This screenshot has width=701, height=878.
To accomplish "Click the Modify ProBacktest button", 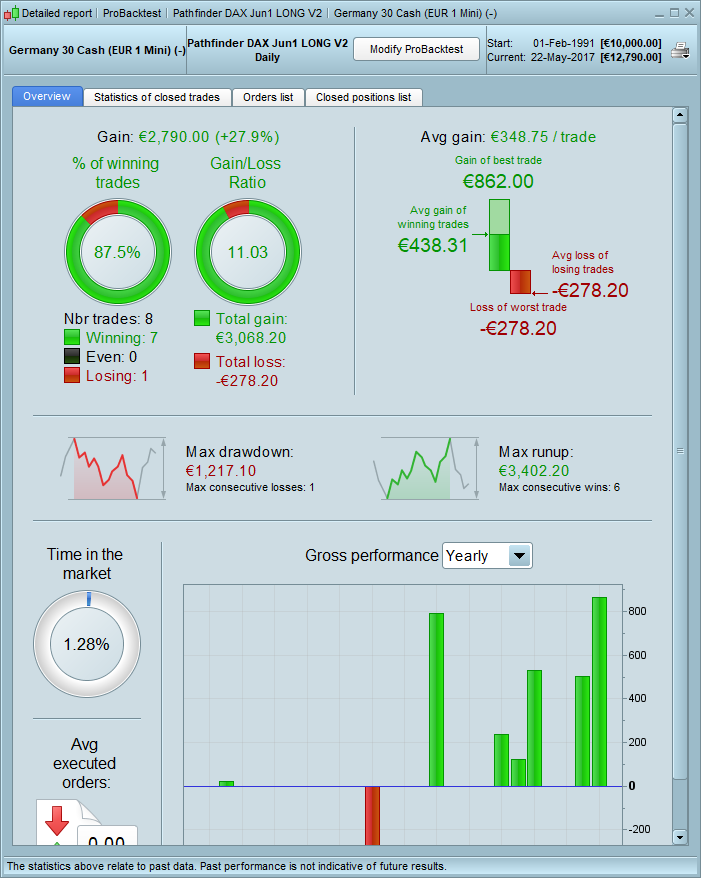I will (x=417, y=49).
